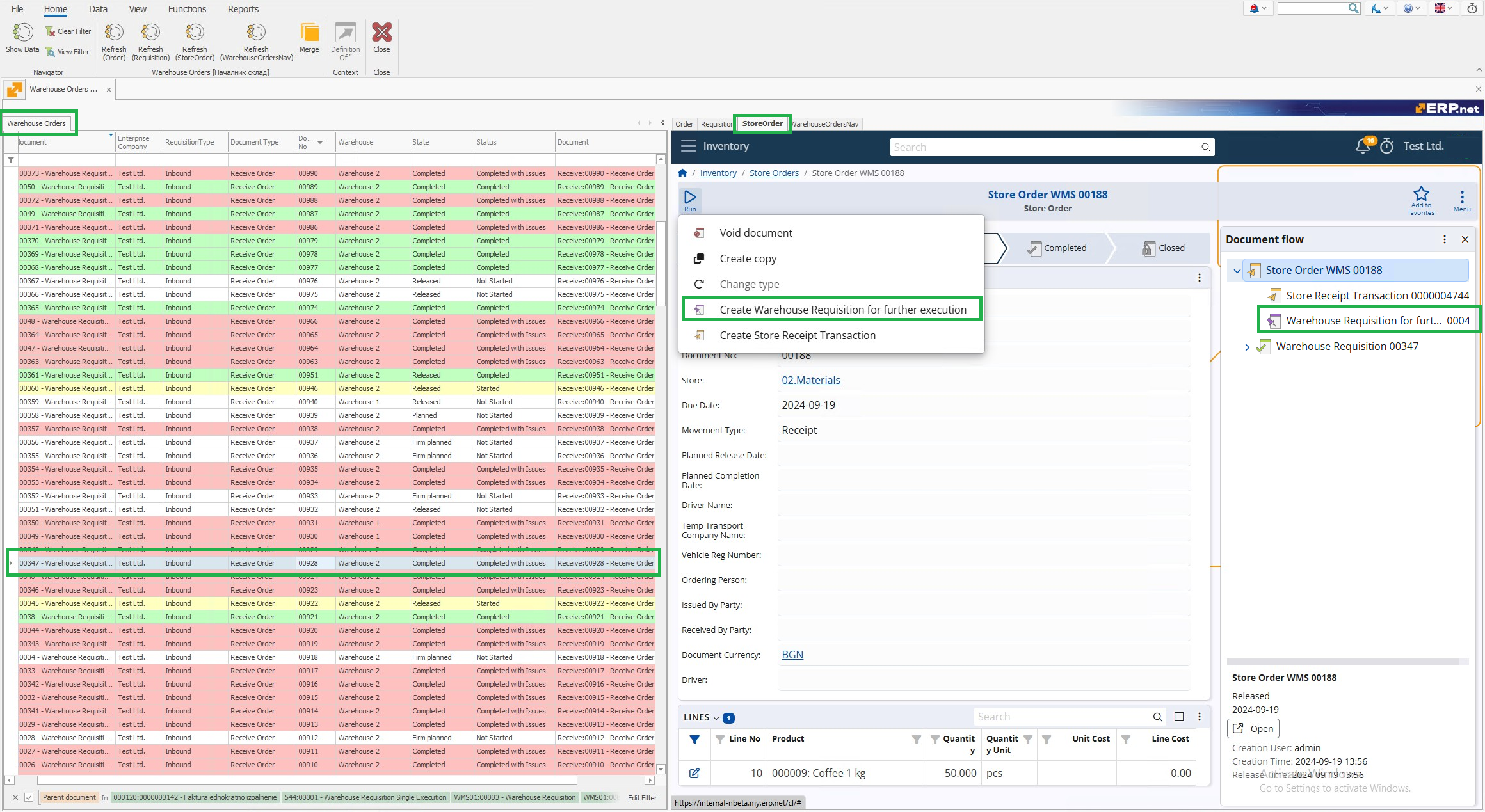Click Refresh (Order) ribbon button
Screen dimensions: 1485x812
[x=114, y=42]
